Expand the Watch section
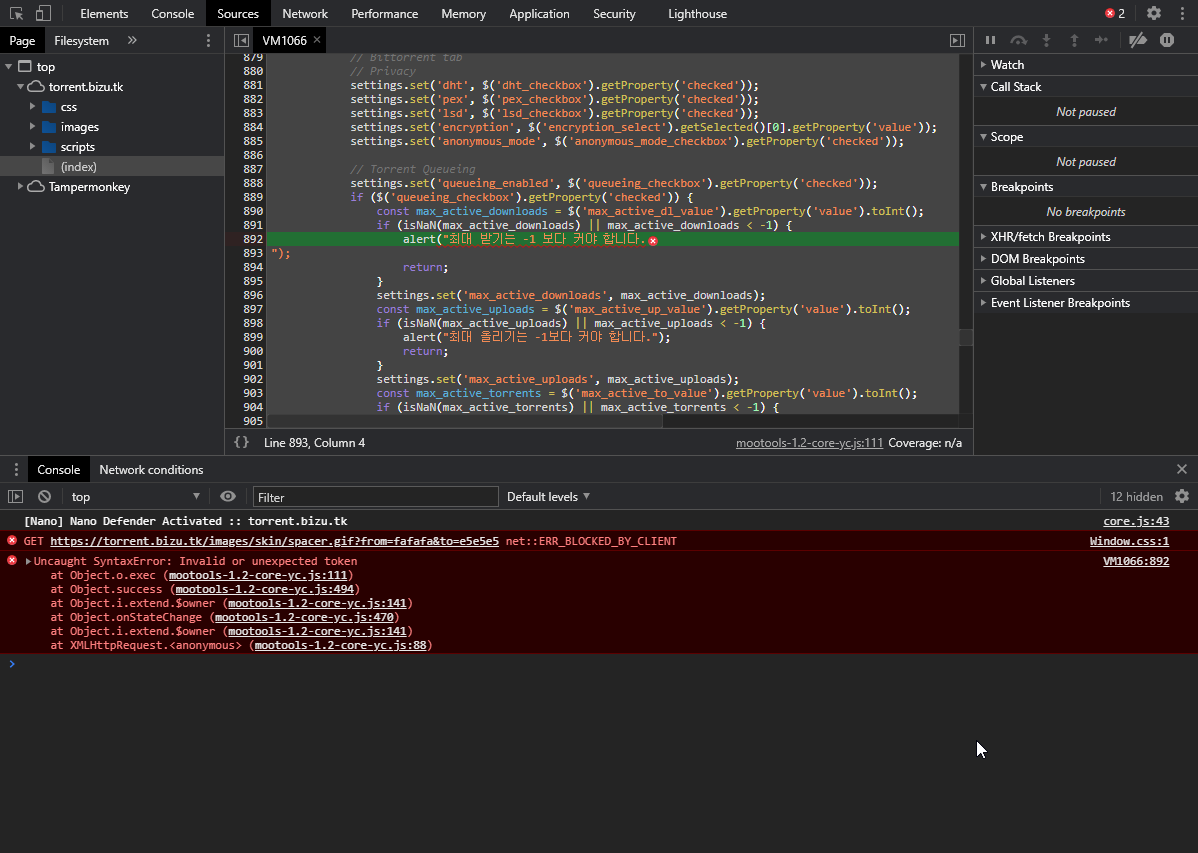1198x853 pixels. (1009, 64)
